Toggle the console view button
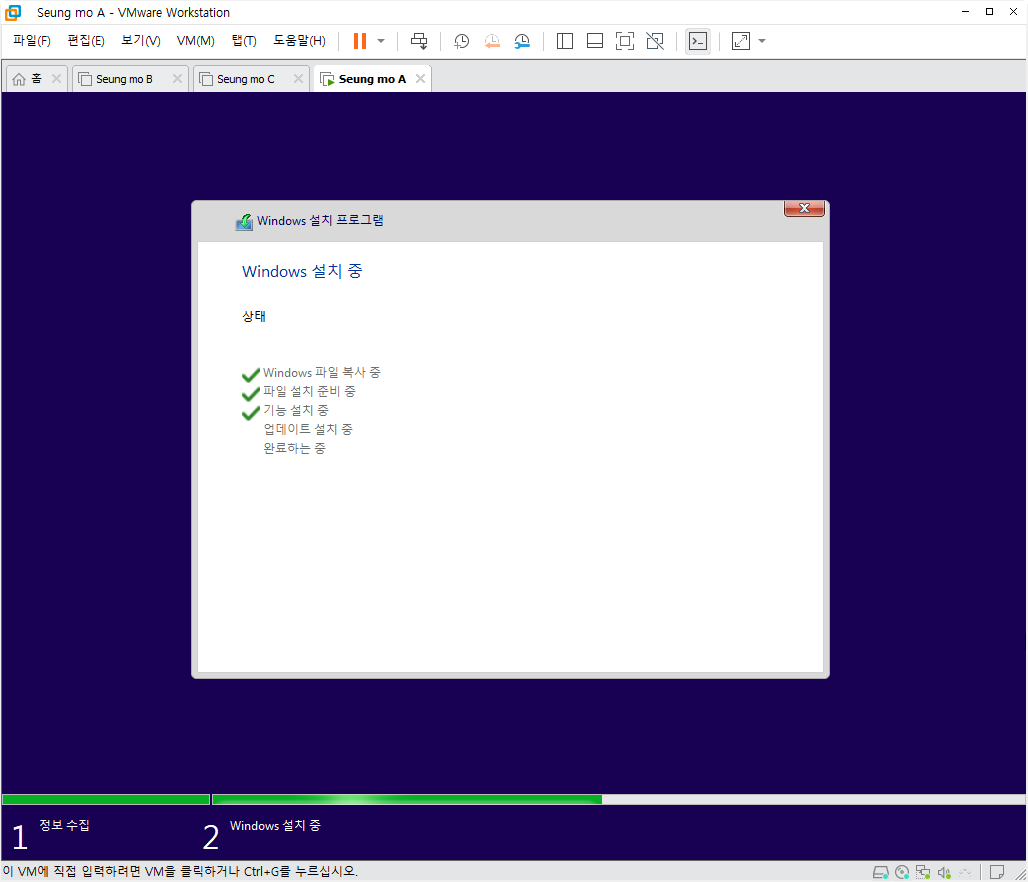This screenshot has height=882, width=1028. [x=698, y=41]
